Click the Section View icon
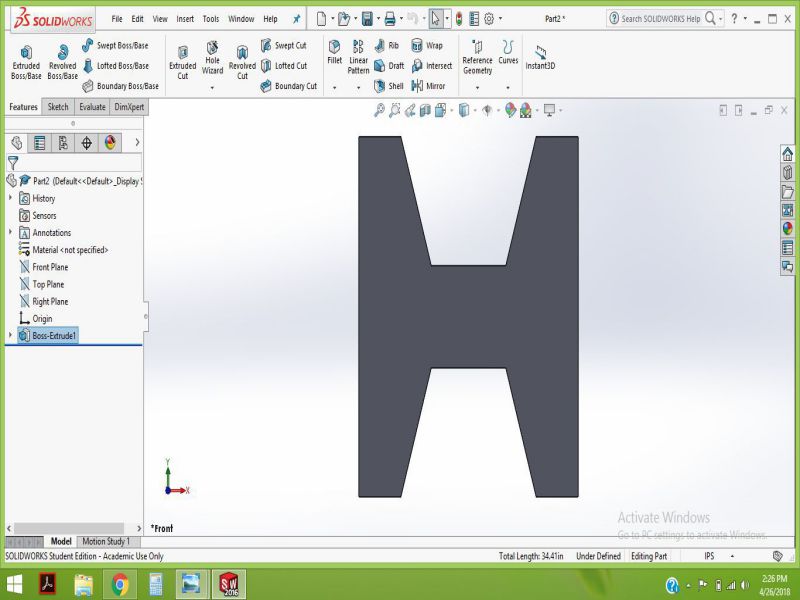800x600 pixels. (425, 110)
